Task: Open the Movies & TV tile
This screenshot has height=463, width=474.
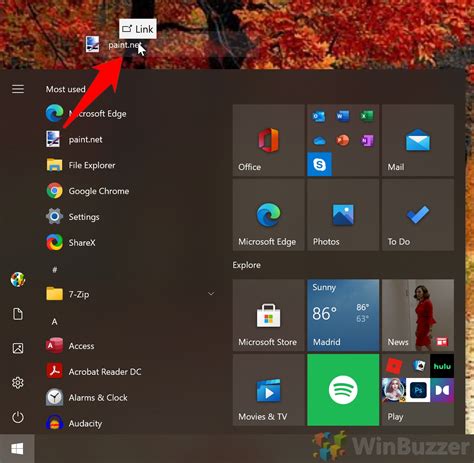Action: point(269,390)
